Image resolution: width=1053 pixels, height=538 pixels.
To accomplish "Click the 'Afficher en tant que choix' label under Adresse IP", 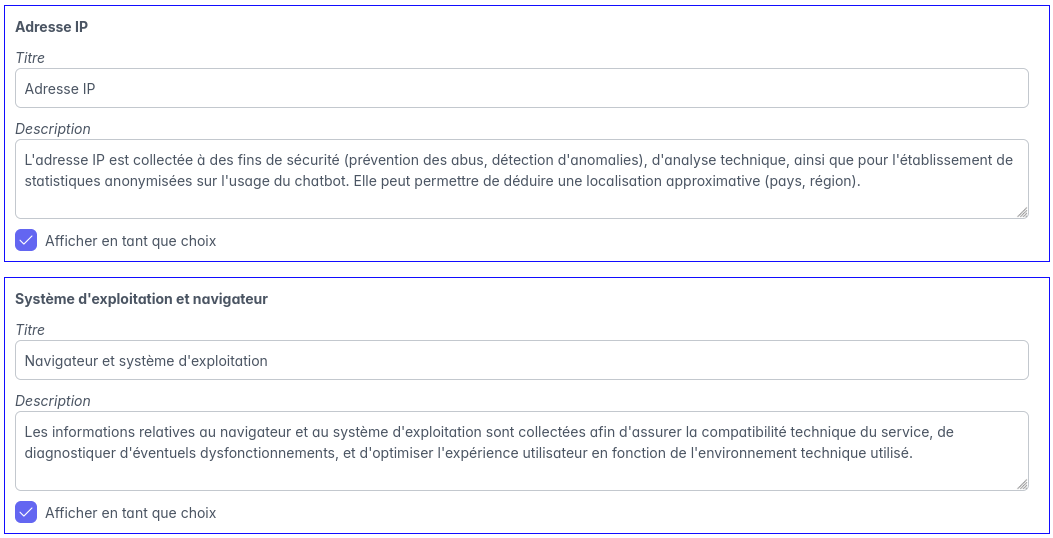I will [x=130, y=241].
